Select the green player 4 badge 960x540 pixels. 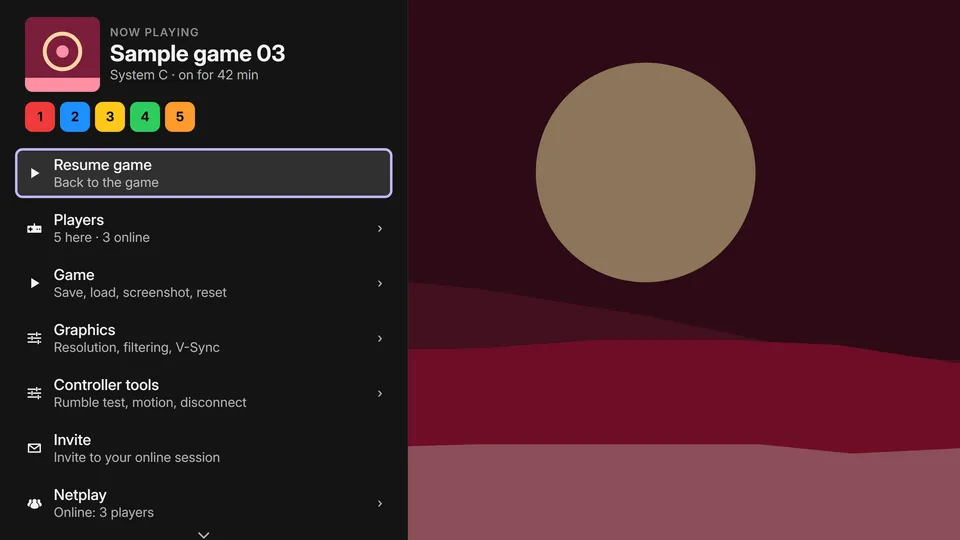(144, 116)
